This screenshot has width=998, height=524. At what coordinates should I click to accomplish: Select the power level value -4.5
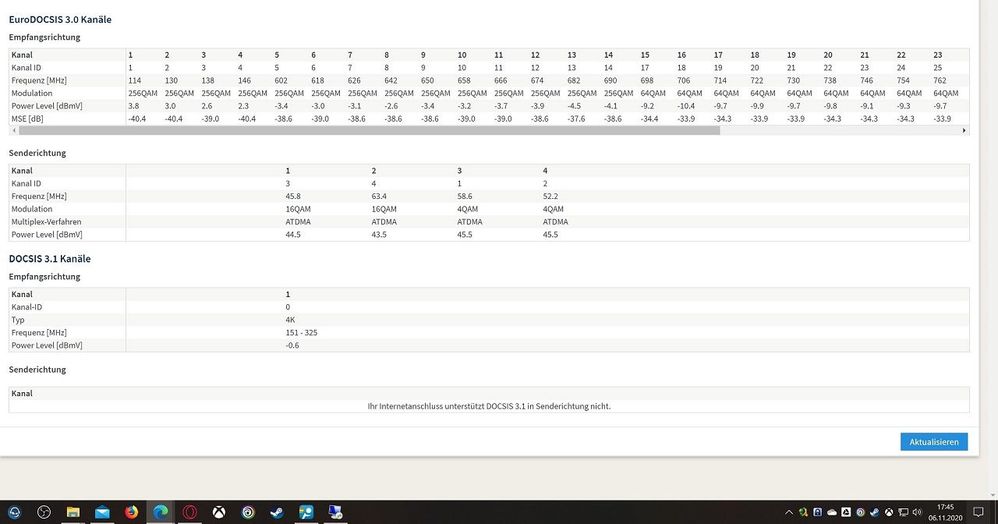(x=574, y=106)
